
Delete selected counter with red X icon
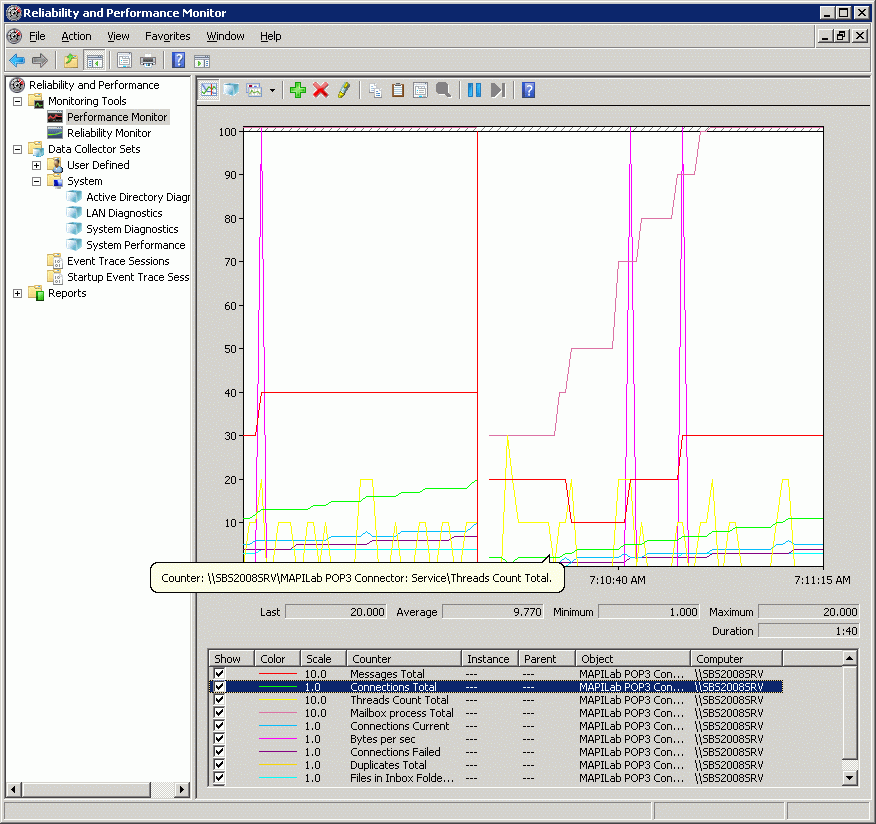coord(320,90)
